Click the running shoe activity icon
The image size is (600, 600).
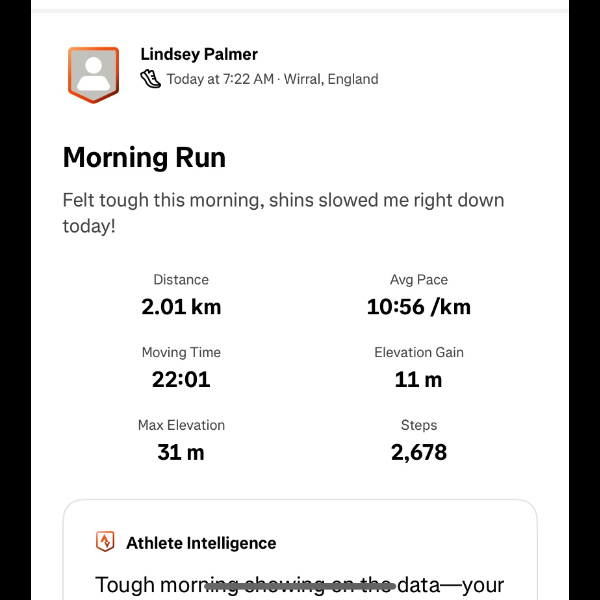[x=150, y=78]
